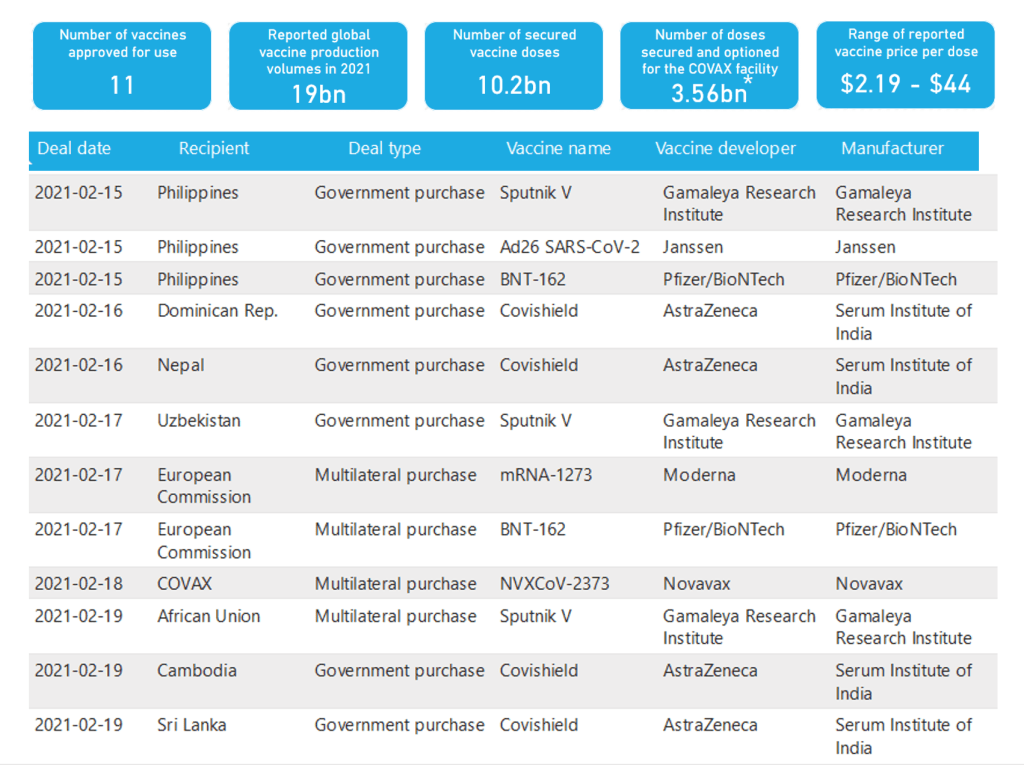Click the African Union recipient cell

pos(209,616)
